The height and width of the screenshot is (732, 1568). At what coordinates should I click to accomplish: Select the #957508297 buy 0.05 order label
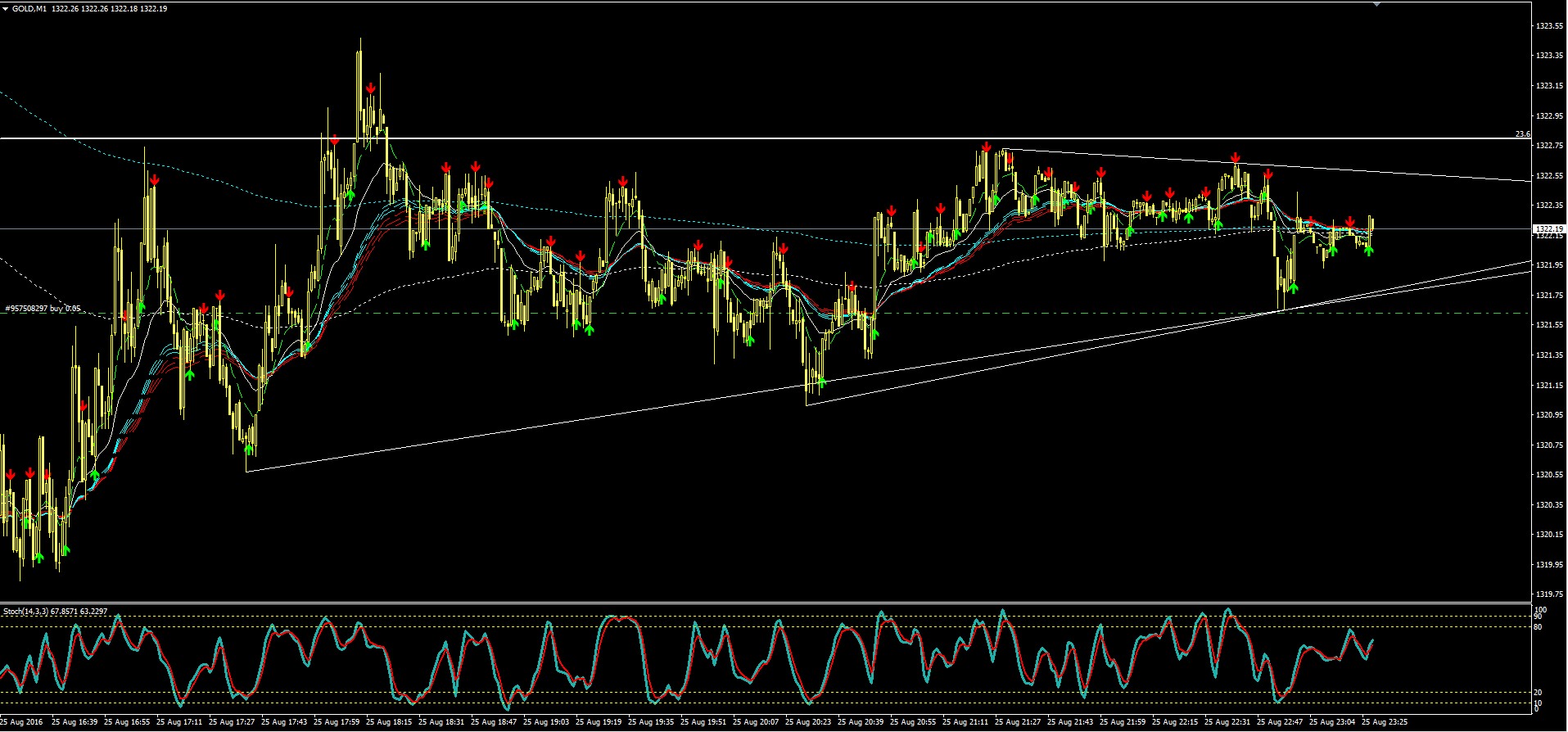pos(43,309)
